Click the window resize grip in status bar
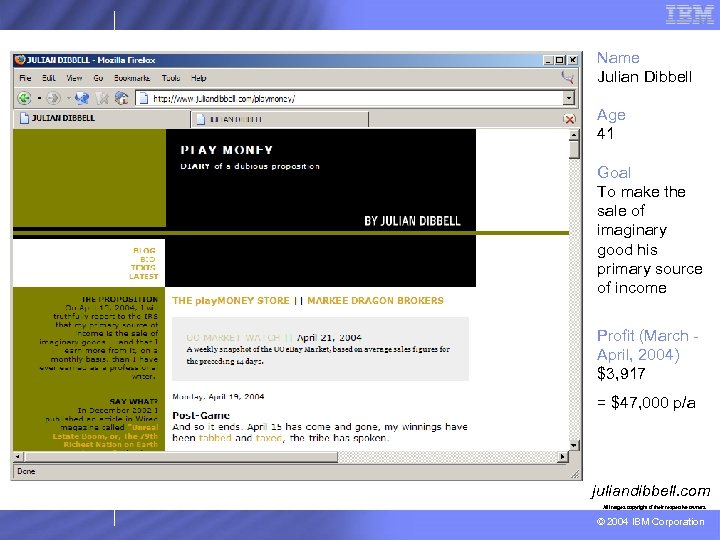 click(x=575, y=474)
